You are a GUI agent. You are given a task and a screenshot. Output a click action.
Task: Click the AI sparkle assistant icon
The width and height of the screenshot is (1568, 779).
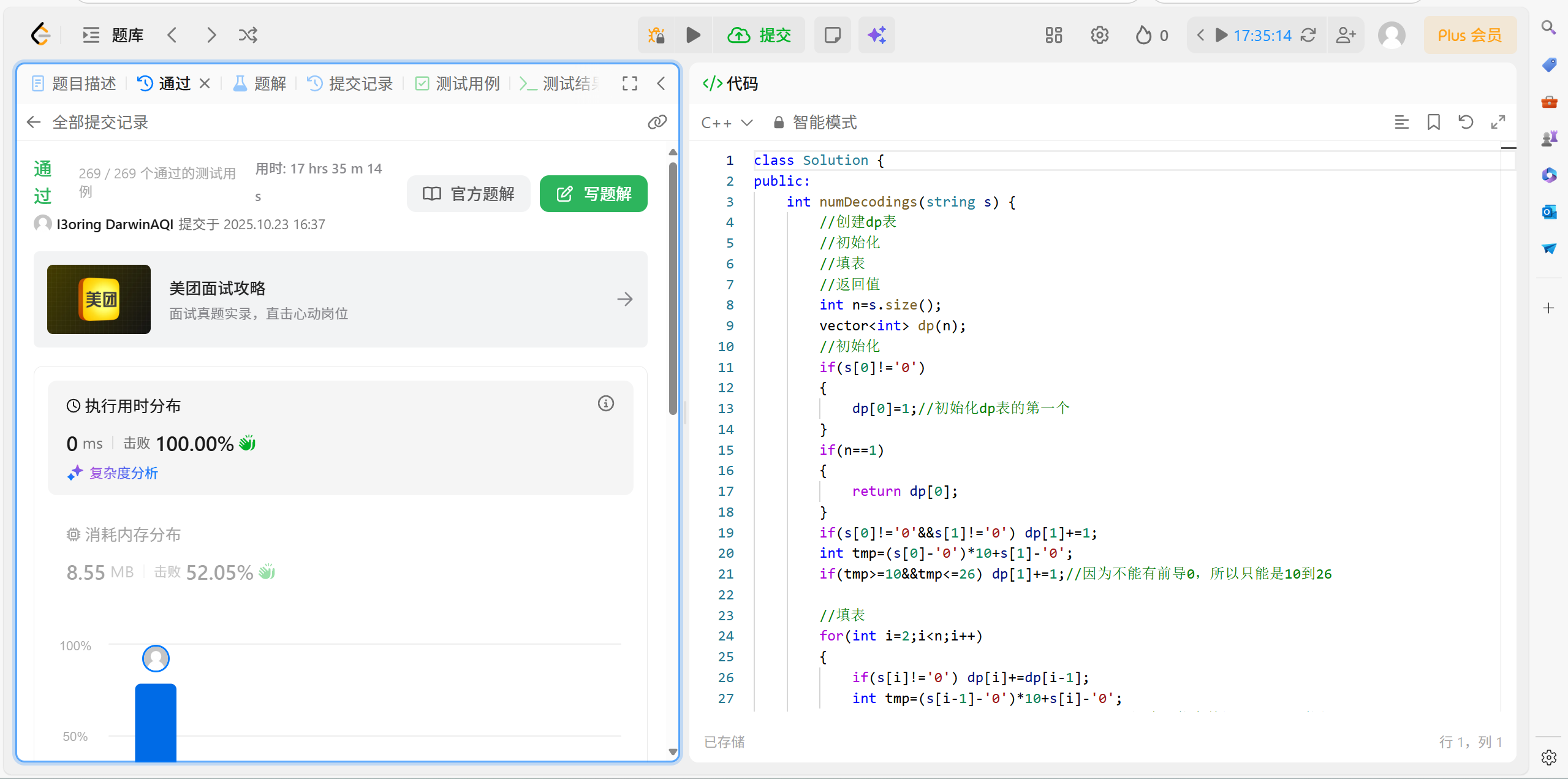(876, 36)
